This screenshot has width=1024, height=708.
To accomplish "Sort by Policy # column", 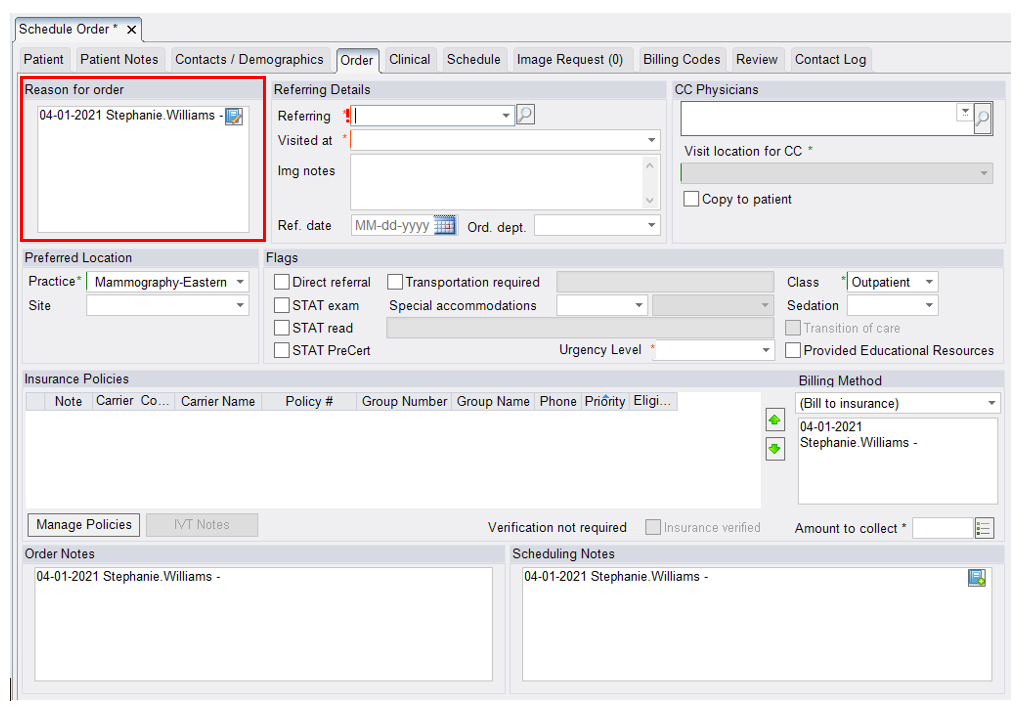I will (309, 401).
